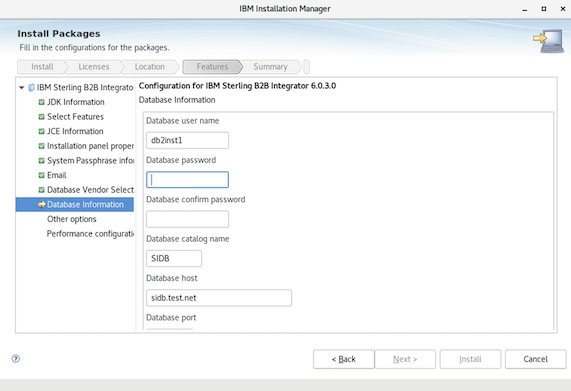Focus the Database catalog name field
Viewport: 571px width, 391px height.
tap(174, 258)
